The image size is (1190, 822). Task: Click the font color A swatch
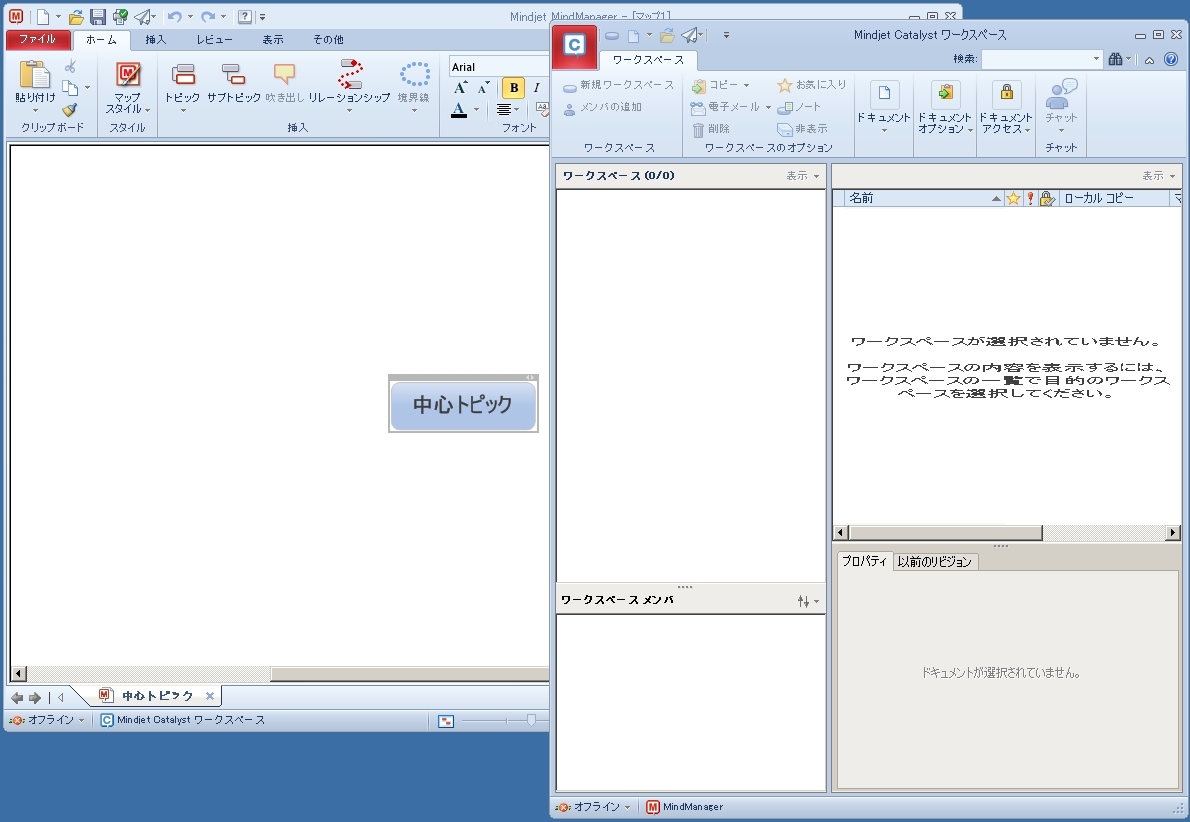coord(459,110)
